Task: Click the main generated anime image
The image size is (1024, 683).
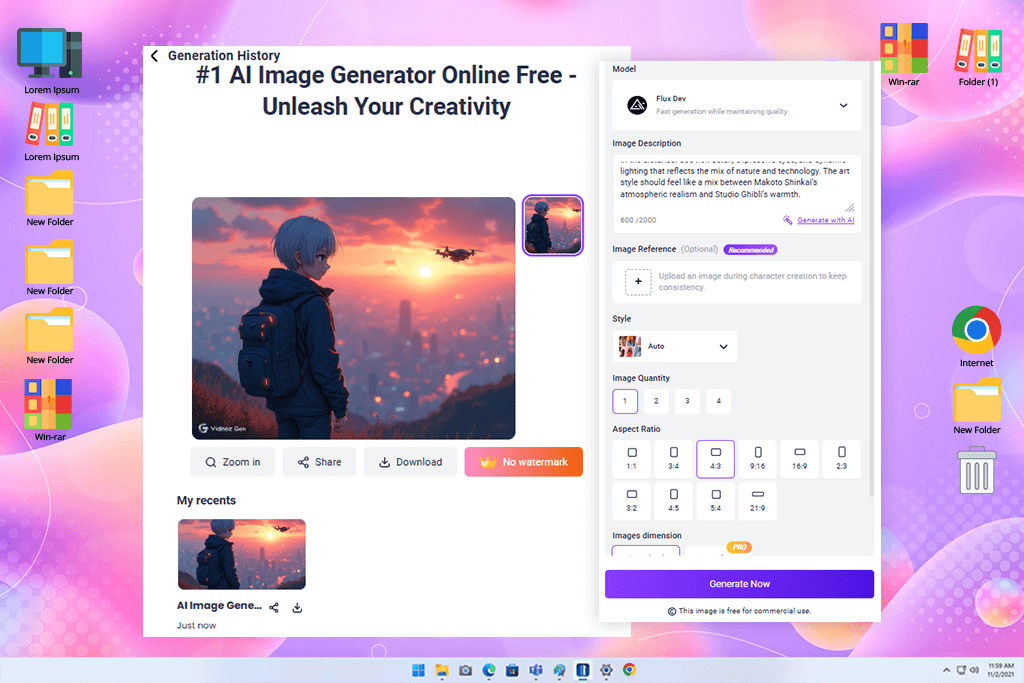Action: click(x=353, y=318)
